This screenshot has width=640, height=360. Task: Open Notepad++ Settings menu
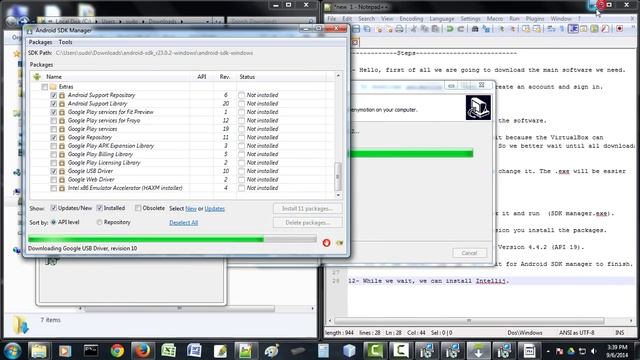(470, 19)
